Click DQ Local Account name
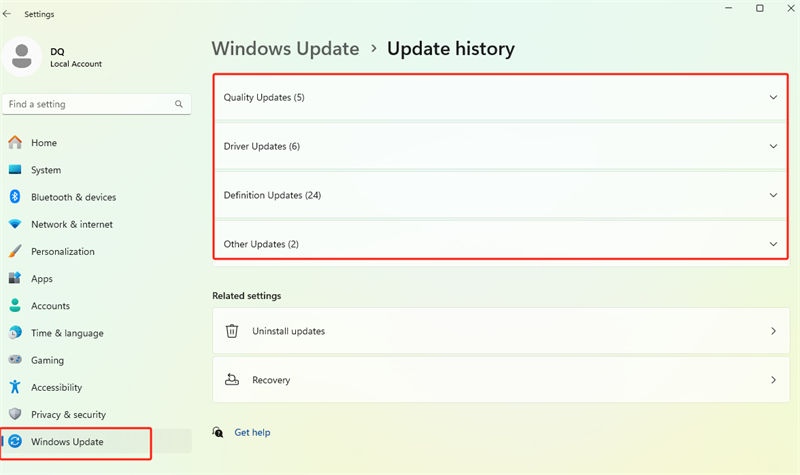 76,57
